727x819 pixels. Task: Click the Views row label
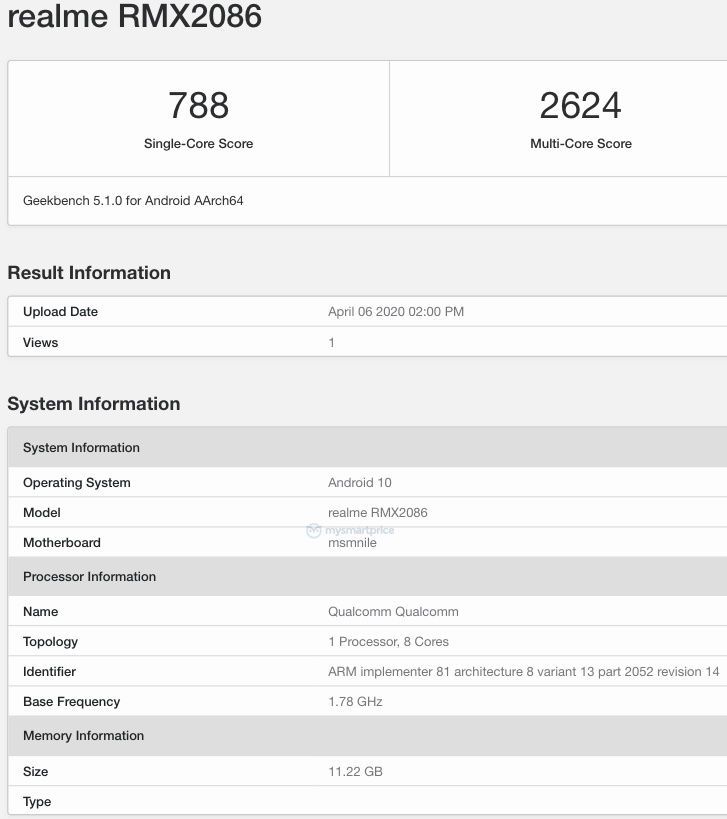pyautogui.click(x=41, y=343)
